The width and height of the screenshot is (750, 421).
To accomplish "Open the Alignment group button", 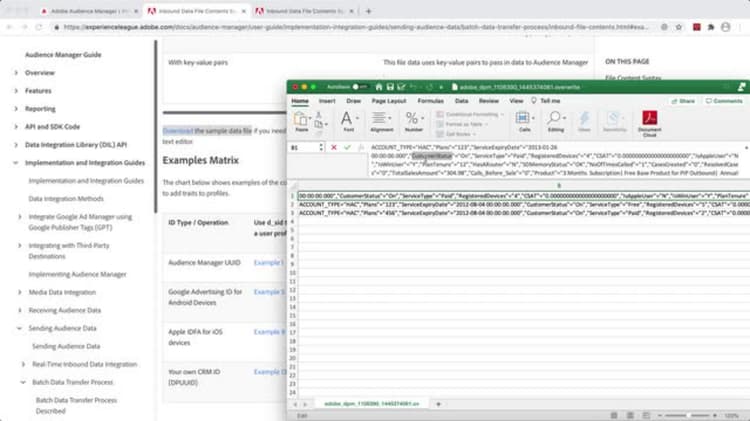I will coord(381,121).
